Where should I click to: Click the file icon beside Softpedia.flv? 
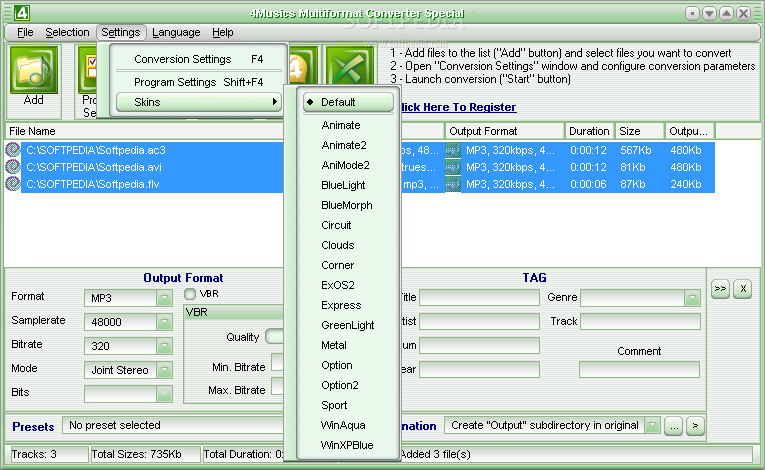pyautogui.click(x=13, y=184)
